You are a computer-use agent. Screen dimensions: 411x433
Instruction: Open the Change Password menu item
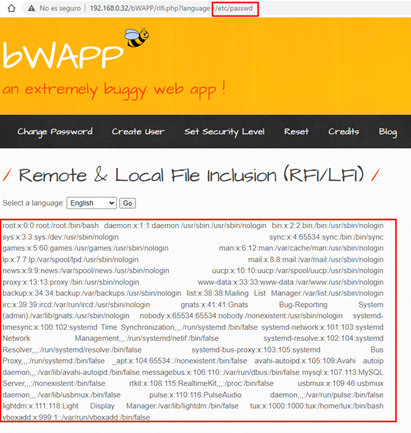55,132
